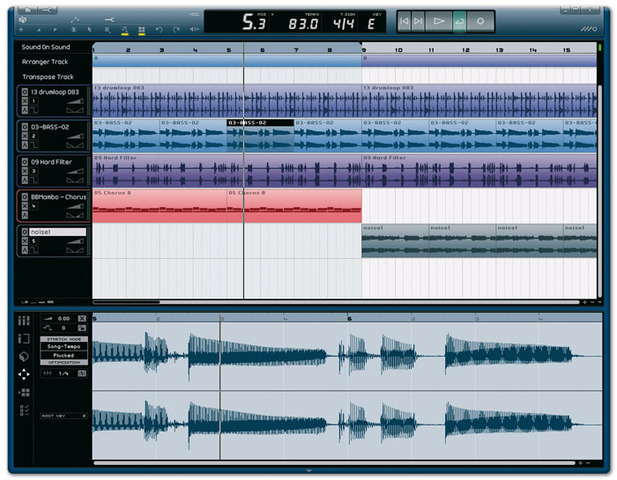Image resolution: width=617 pixels, height=480 pixels.
Task: Open the Mixer page in multi zone
Action: [24, 321]
